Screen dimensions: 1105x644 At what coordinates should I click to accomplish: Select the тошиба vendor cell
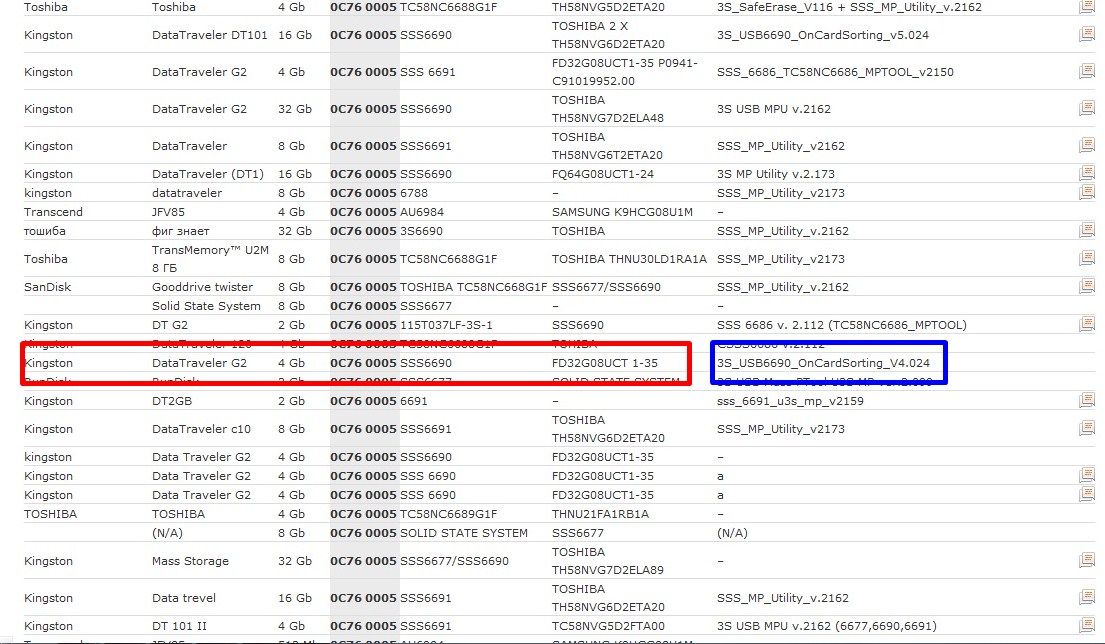click(44, 231)
